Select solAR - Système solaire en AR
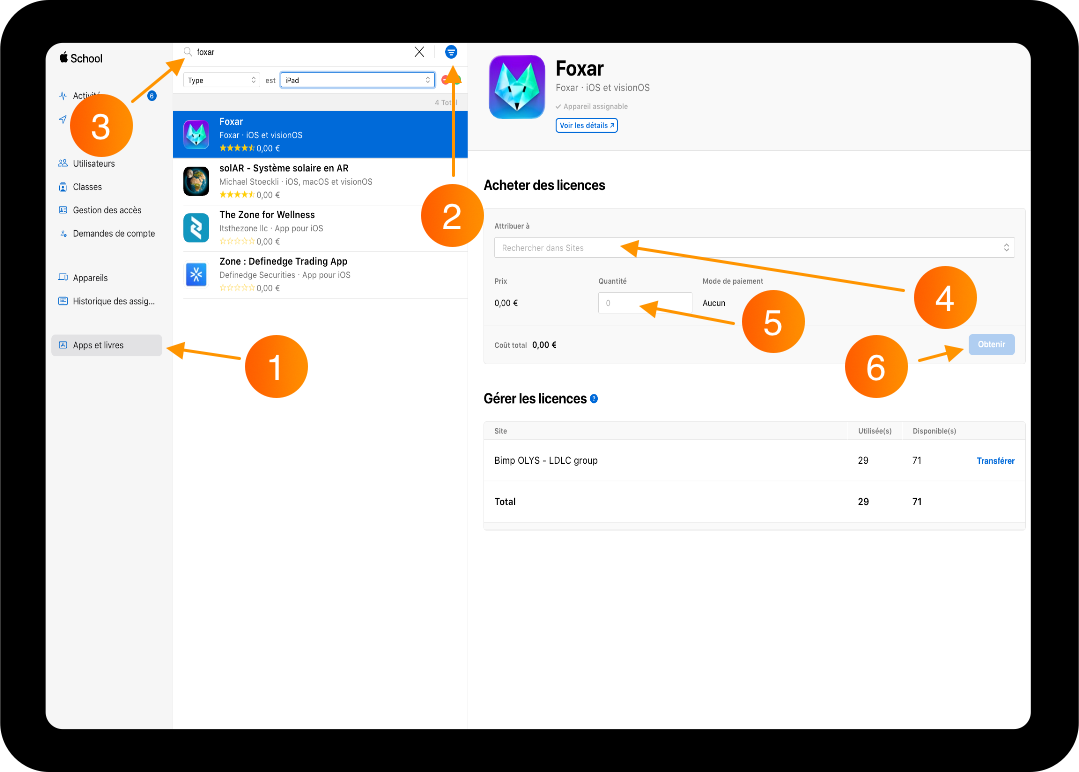1079x772 pixels. (x=320, y=182)
